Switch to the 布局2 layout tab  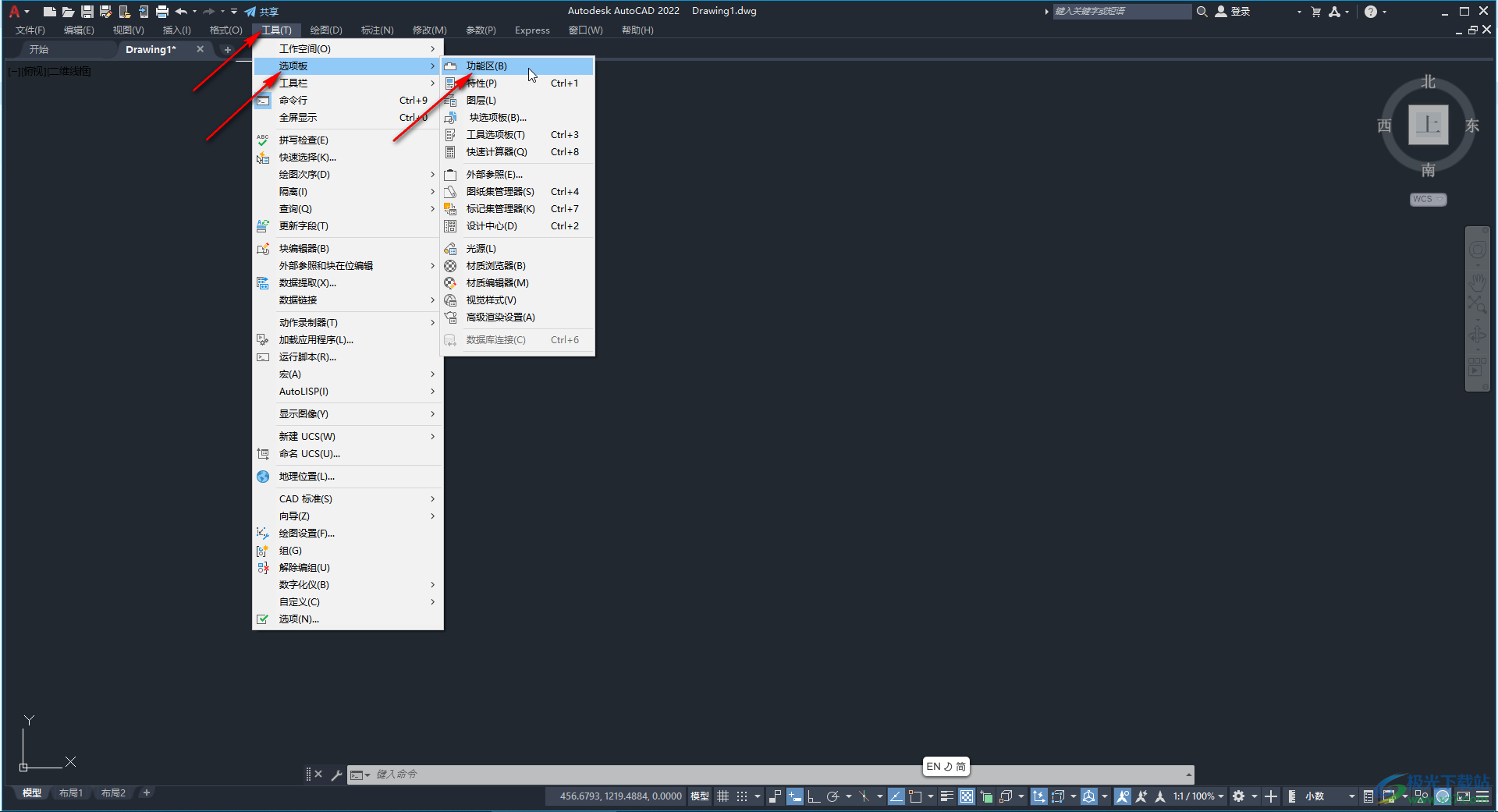point(113,793)
